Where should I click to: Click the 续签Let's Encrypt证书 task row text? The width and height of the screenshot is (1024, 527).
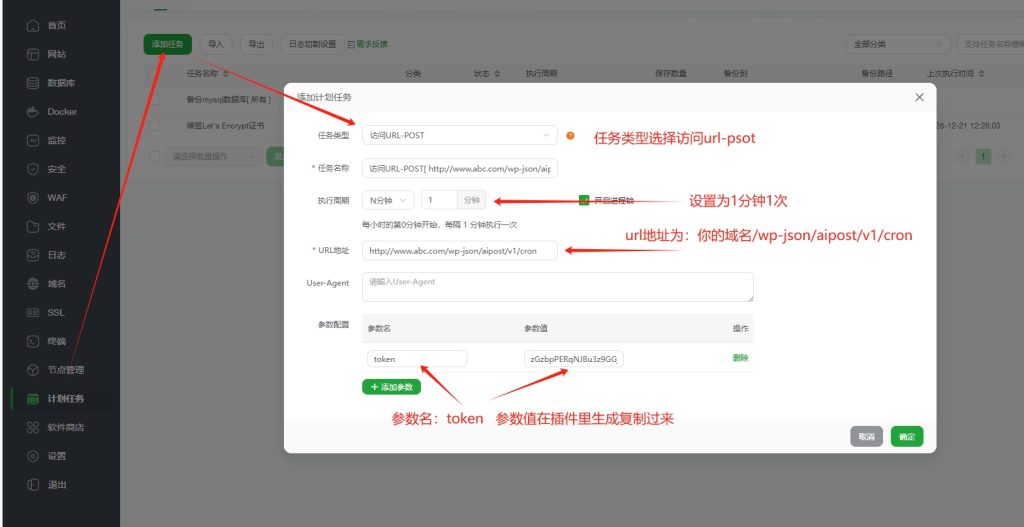pyautogui.click(x=225, y=126)
